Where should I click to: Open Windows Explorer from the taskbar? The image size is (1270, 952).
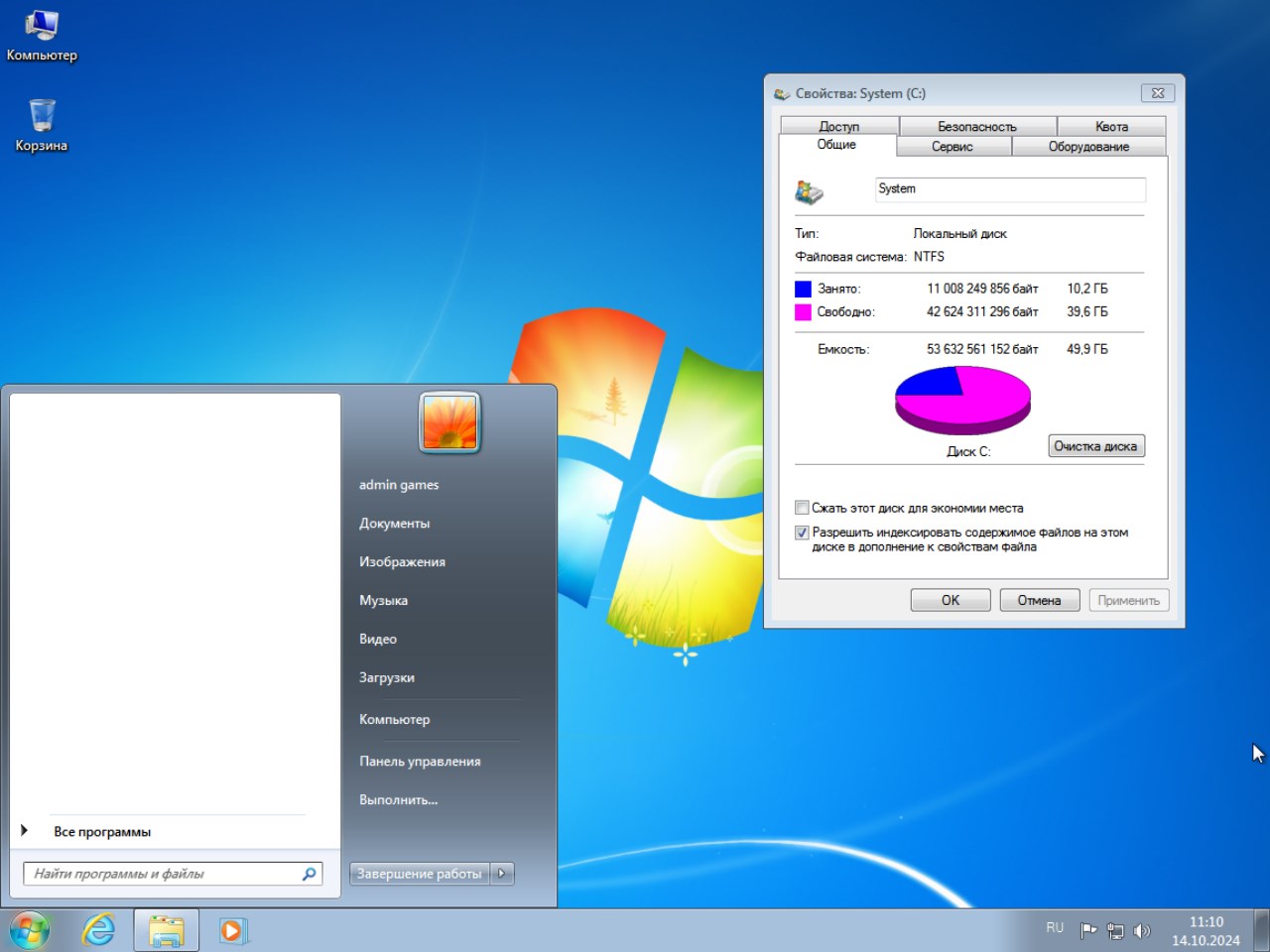[166, 930]
